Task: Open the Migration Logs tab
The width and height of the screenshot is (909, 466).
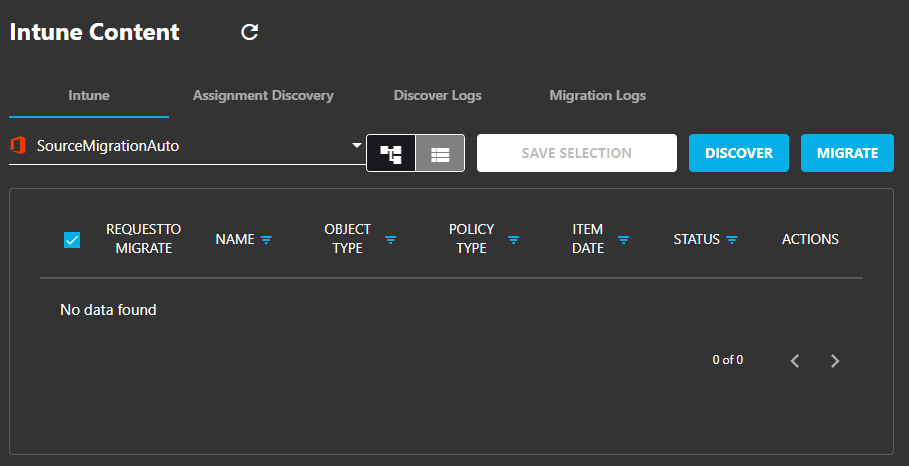Action: click(x=598, y=95)
